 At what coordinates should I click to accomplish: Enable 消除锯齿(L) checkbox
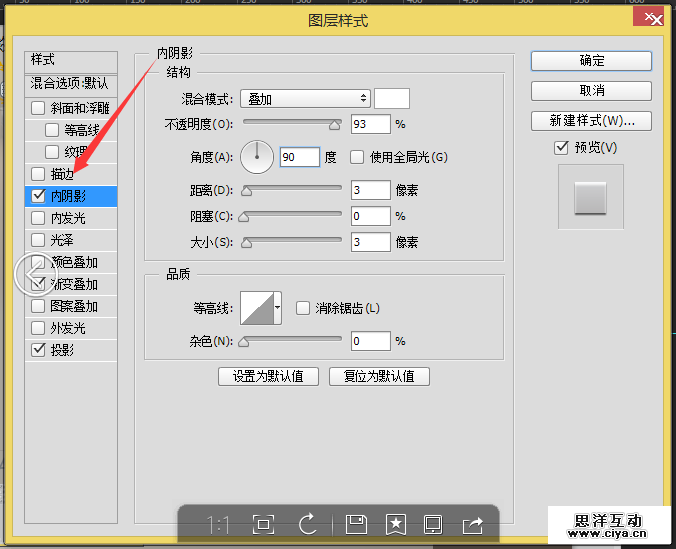click(303, 308)
